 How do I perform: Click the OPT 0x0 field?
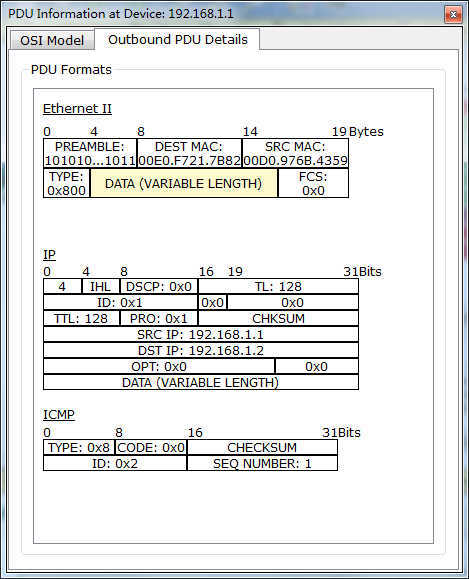coord(159,366)
